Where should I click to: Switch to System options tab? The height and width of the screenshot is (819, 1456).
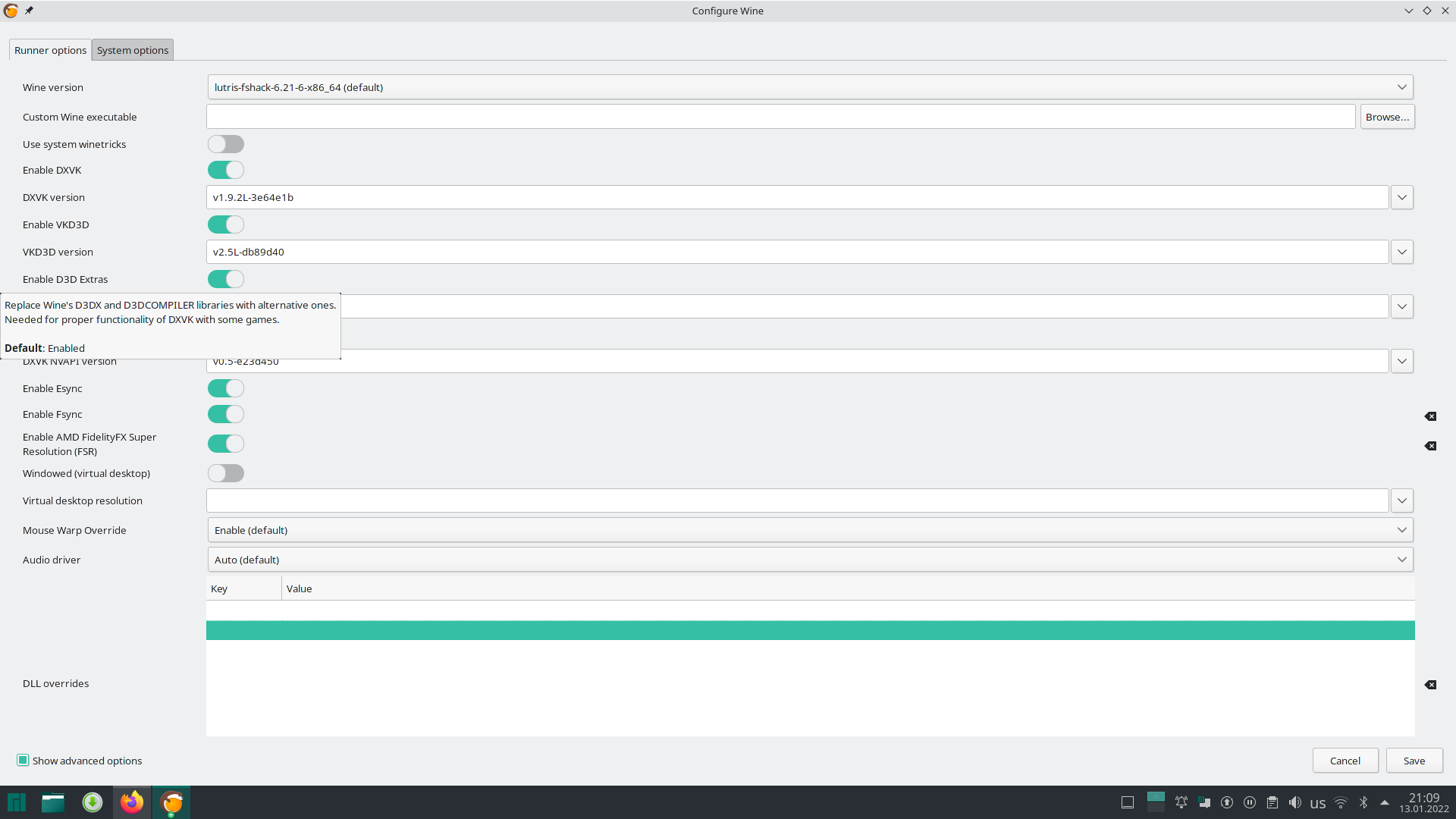132,50
